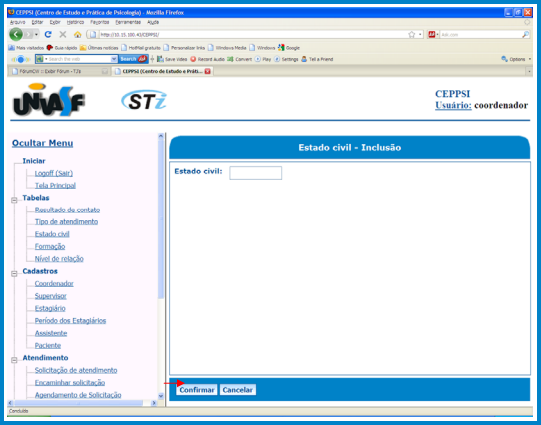The image size is (541, 425).
Task: Open the Estado civil menu link
Action: tap(52, 234)
